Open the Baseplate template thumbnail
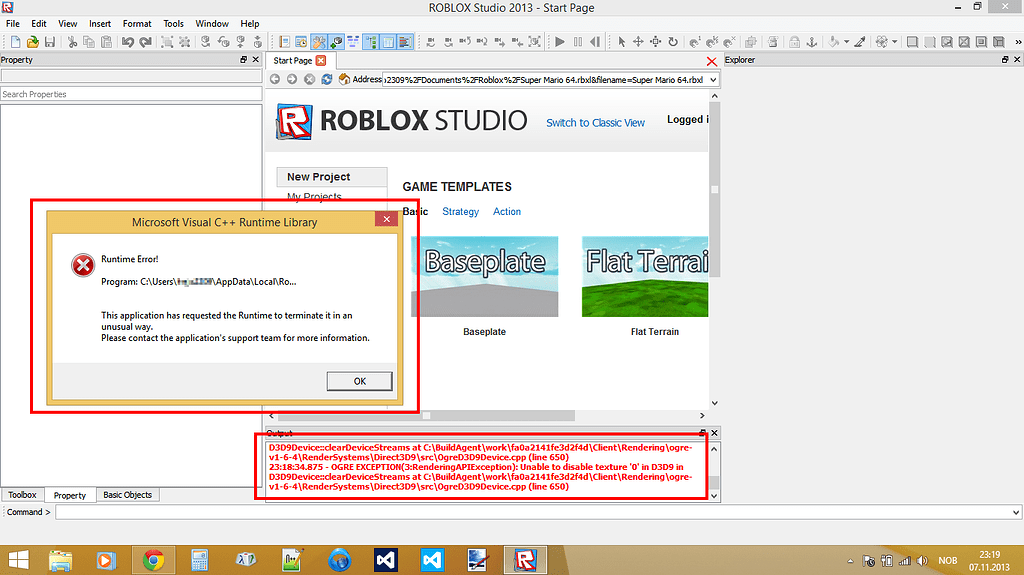 [485, 276]
